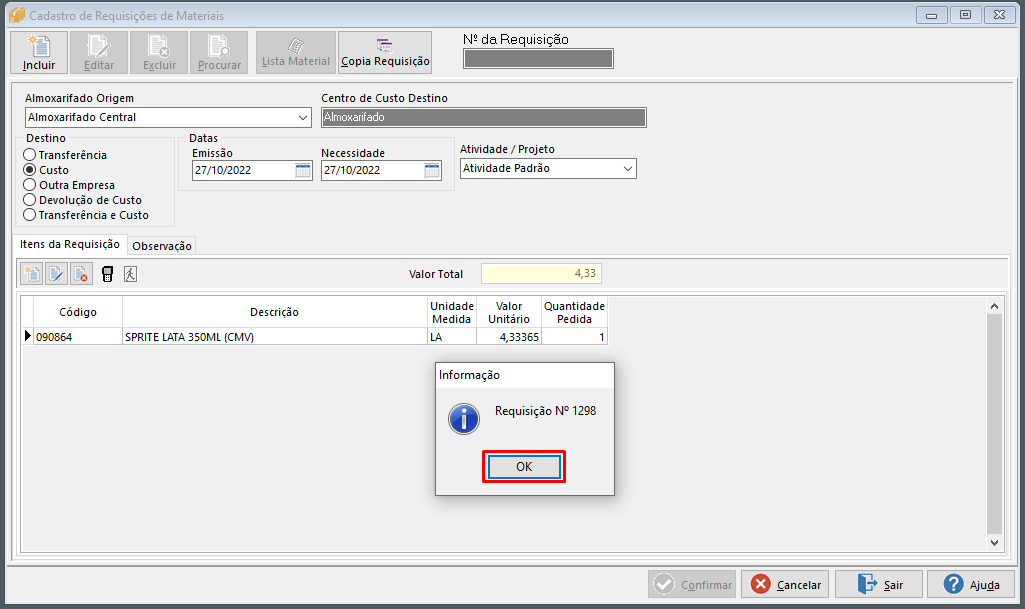Click OK in Informação dialog
Viewport: 1025px width, 609px height.
point(524,467)
